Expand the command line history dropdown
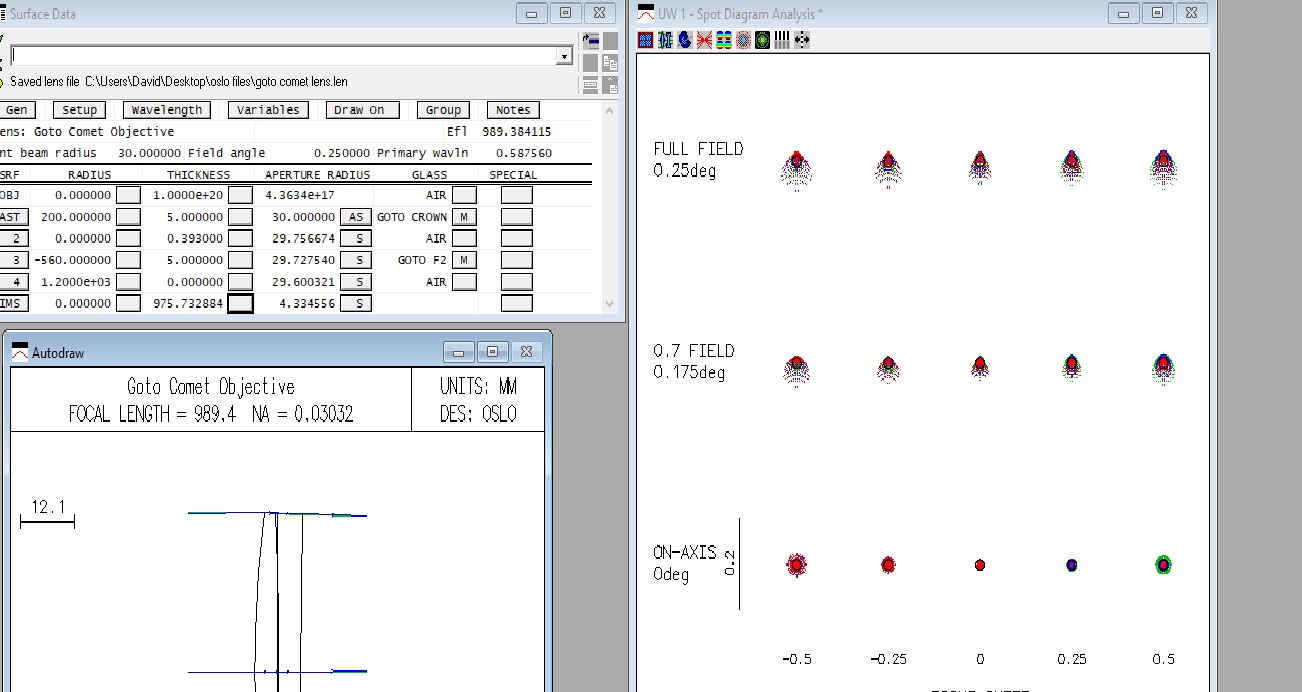Image resolution: width=1302 pixels, height=692 pixels. (564, 57)
